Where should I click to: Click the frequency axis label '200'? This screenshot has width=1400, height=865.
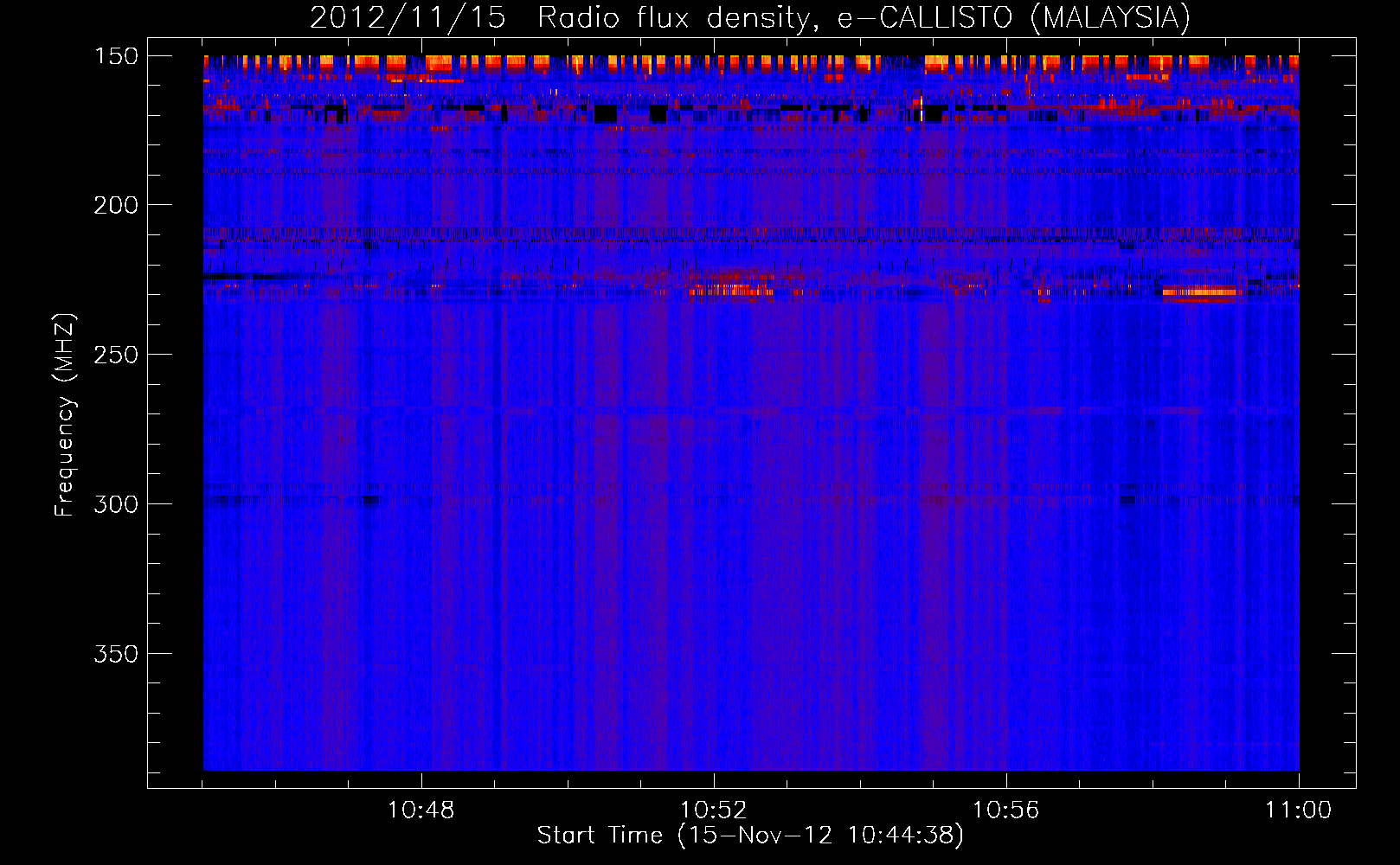point(116,205)
